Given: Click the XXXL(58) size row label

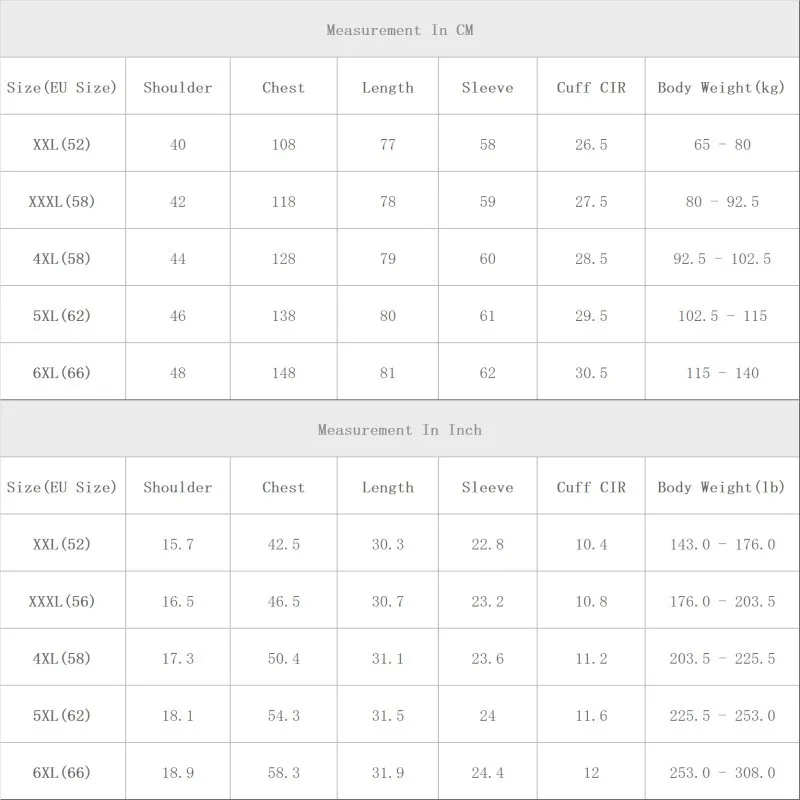Looking at the screenshot, I should (x=62, y=202).
